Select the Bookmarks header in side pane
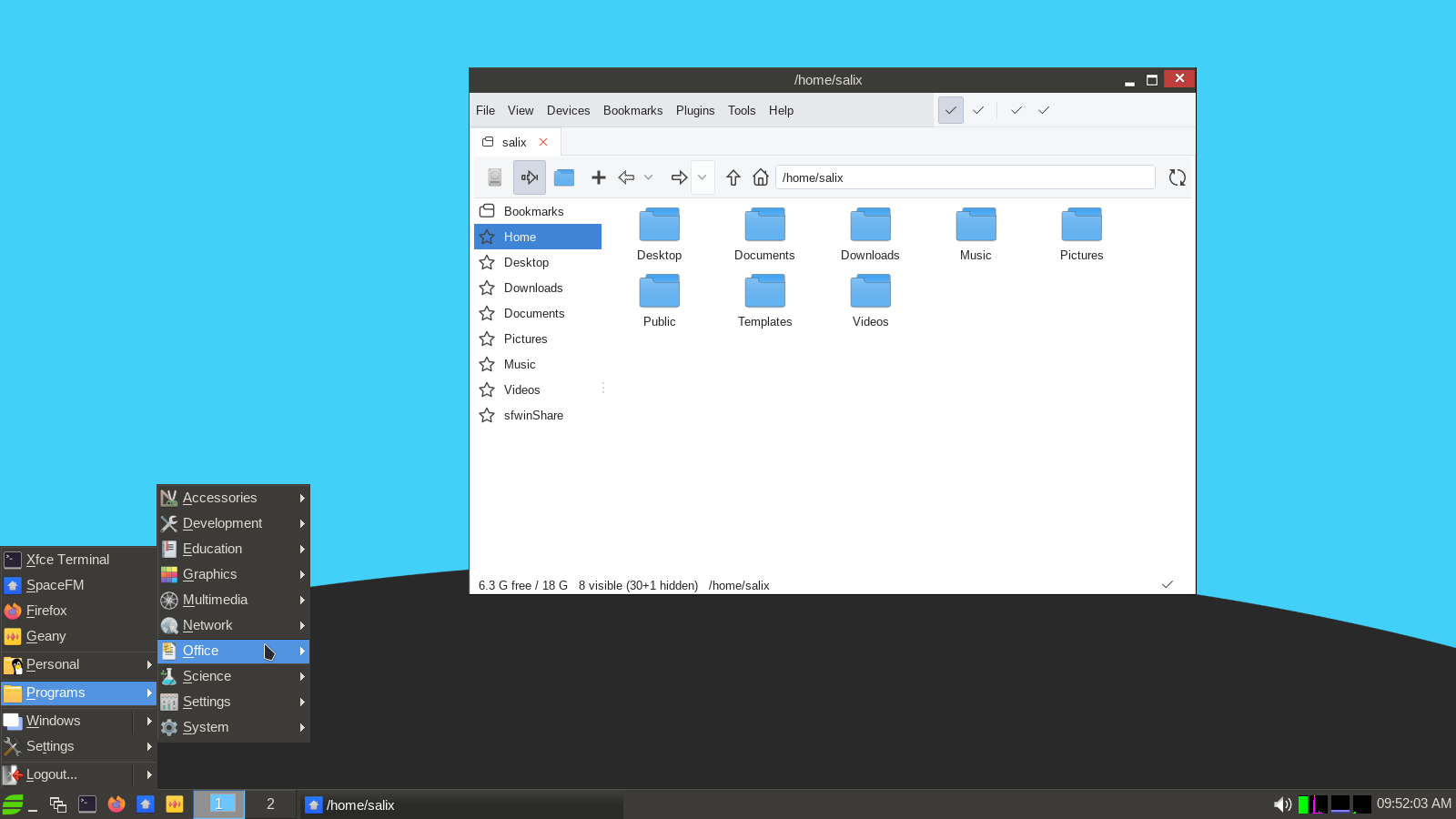Image resolution: width=1456 pixels, height=819 pixels. click(538, 211)
